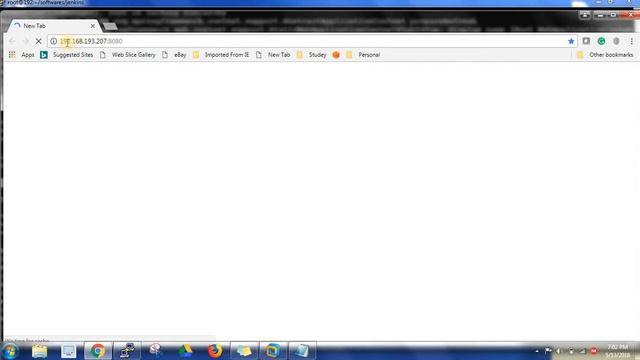The height and width of the screenshot is (360, 640).
Task: Open the eBay bookmark
Action: [174, 55]
